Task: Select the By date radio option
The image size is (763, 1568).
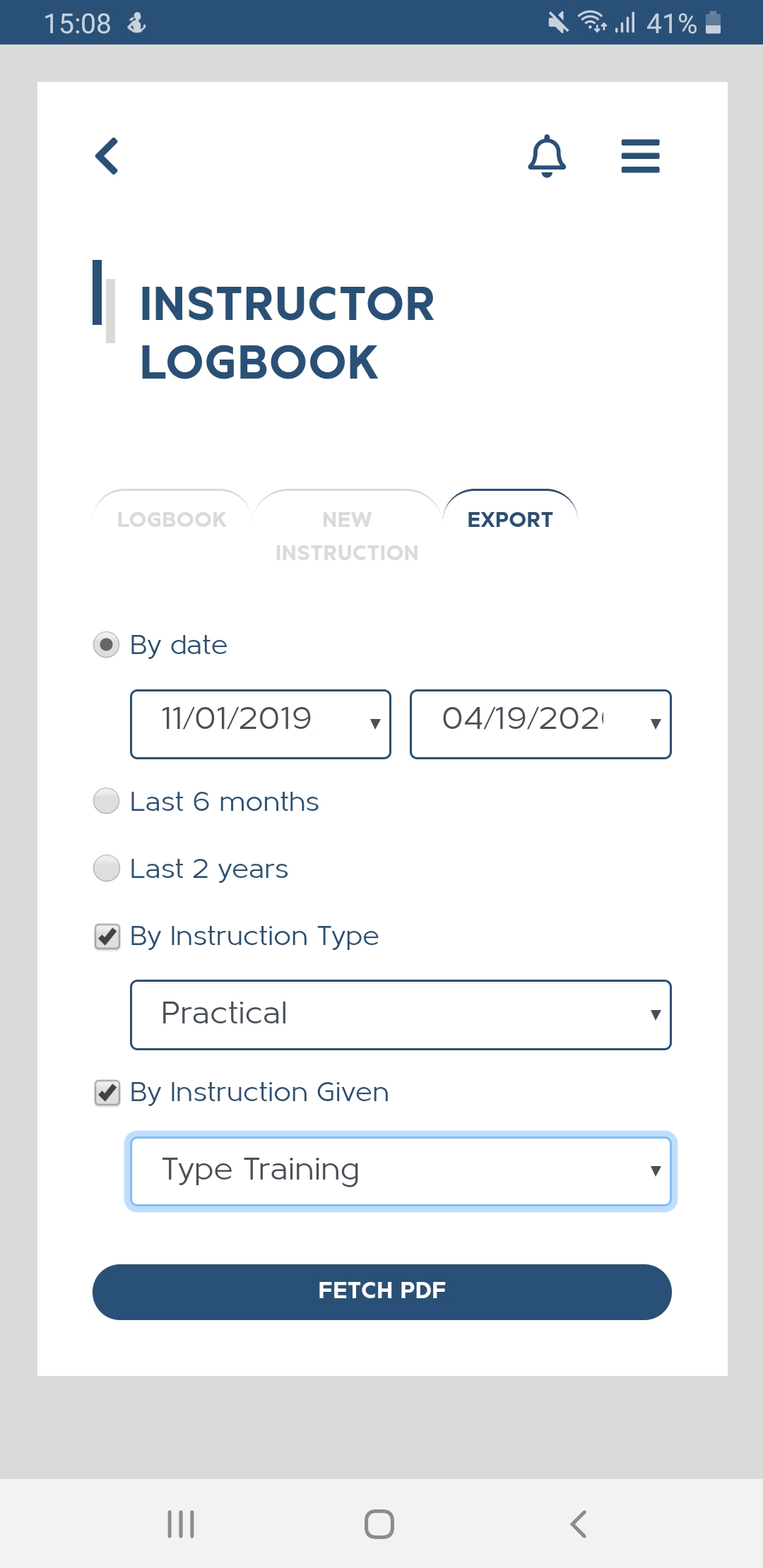Action: [x=107, y=645]
